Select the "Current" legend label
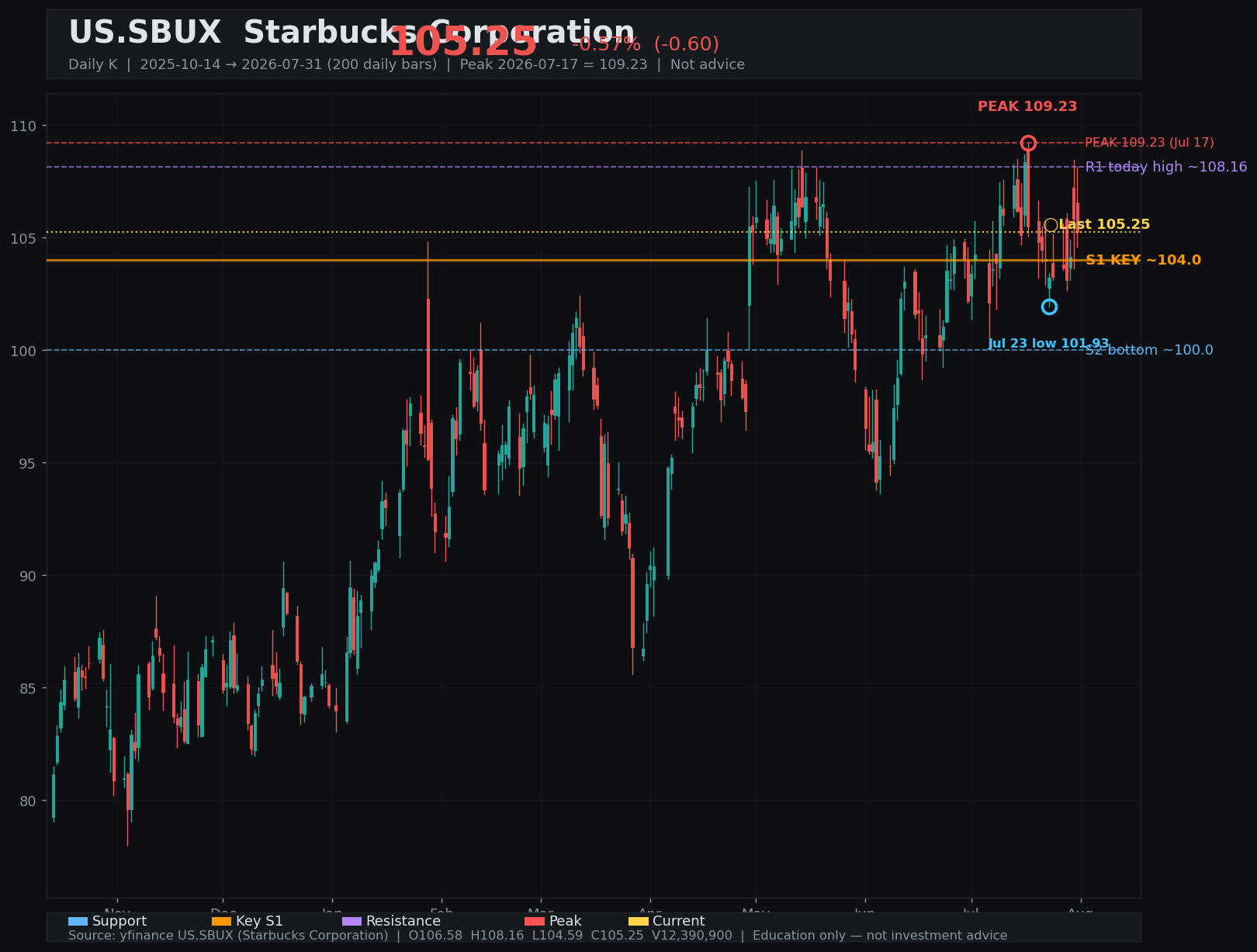Screen dimensions: 1257x952 (x=679, y=921)
